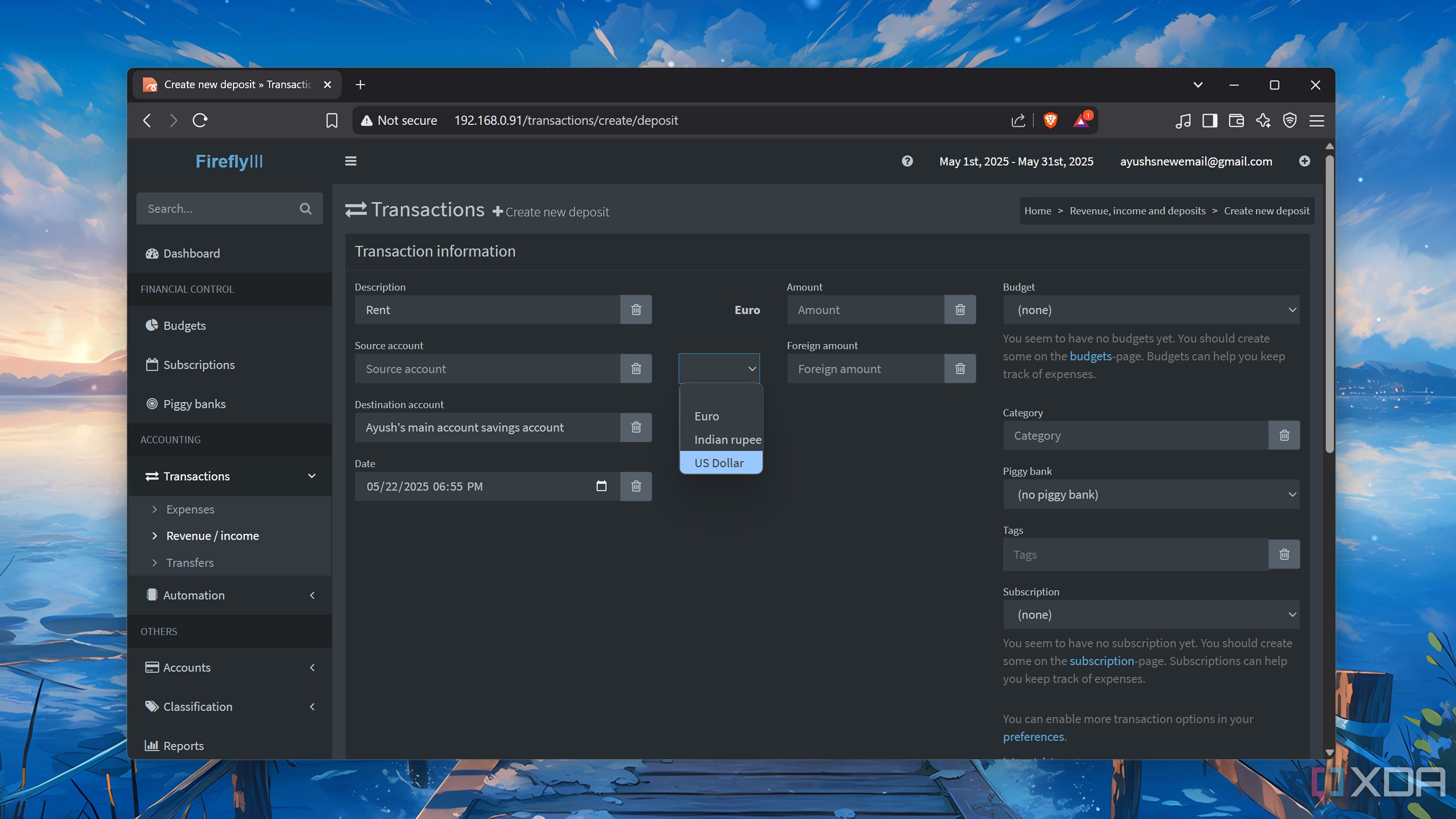Open Budgets in sidebar
The height and width of the screenshot is (819, 1456).
(x=229, y=326)
